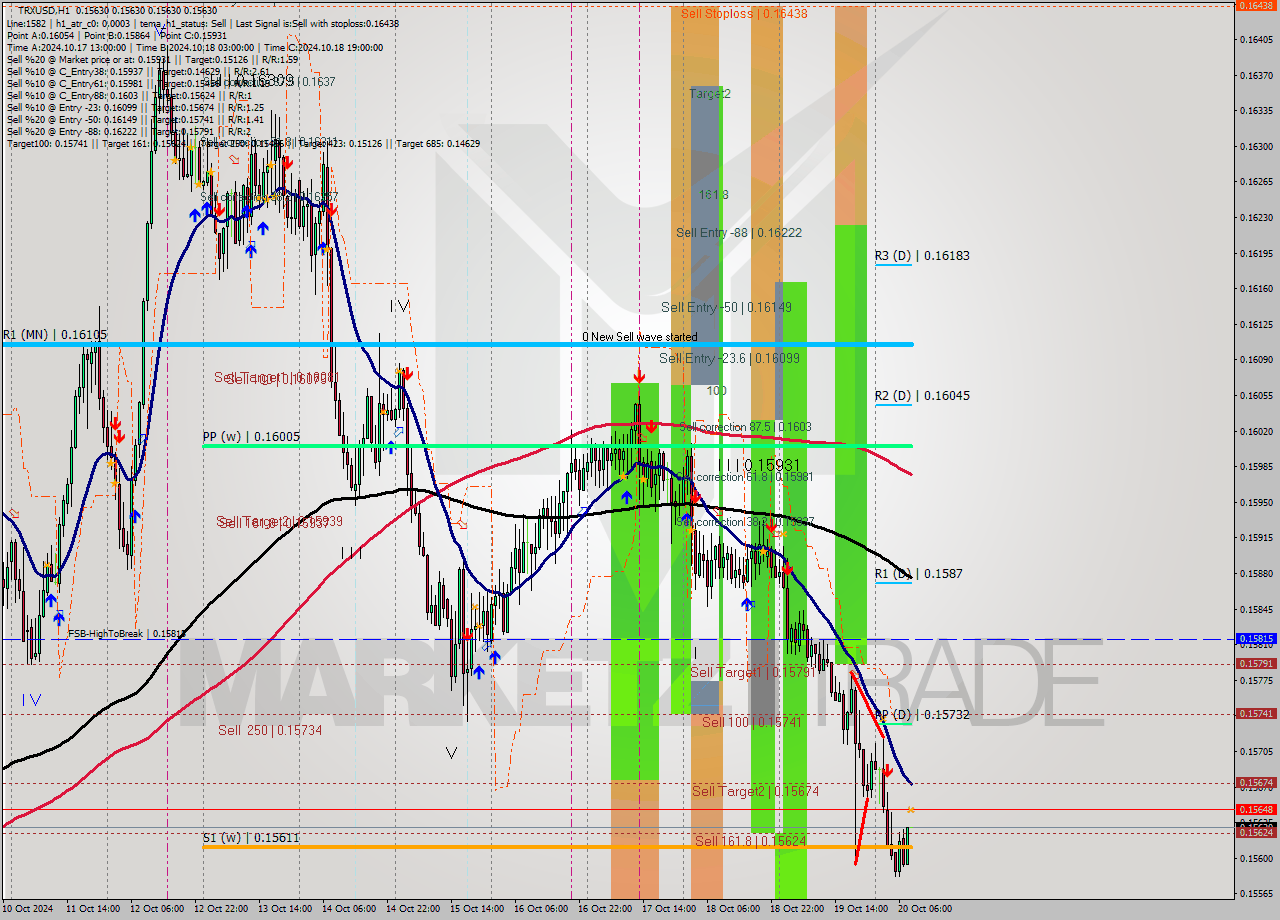The image size is (1280, 920).
Task: Click the blue 0.15815 price axis tag
Action: (1255, 638)
